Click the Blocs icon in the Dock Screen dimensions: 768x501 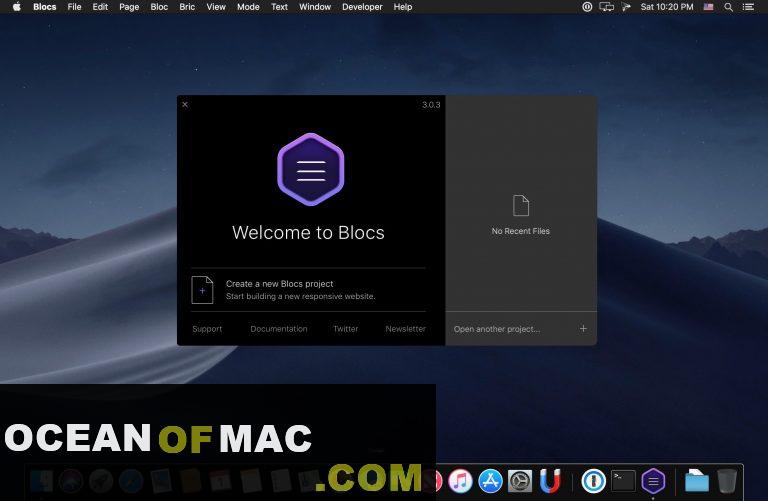[653, 481]
